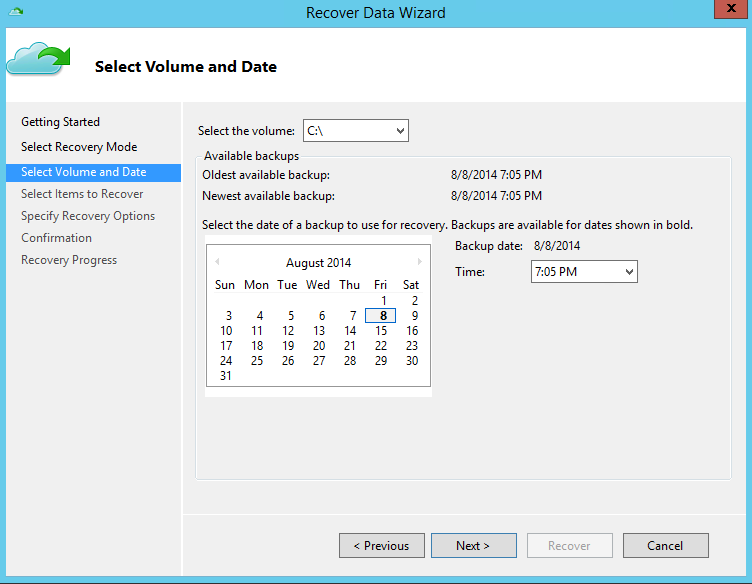Click the Next button
The height and width of the screenshot is (584, 752).
pyautogui.click(x=474, y=546)
